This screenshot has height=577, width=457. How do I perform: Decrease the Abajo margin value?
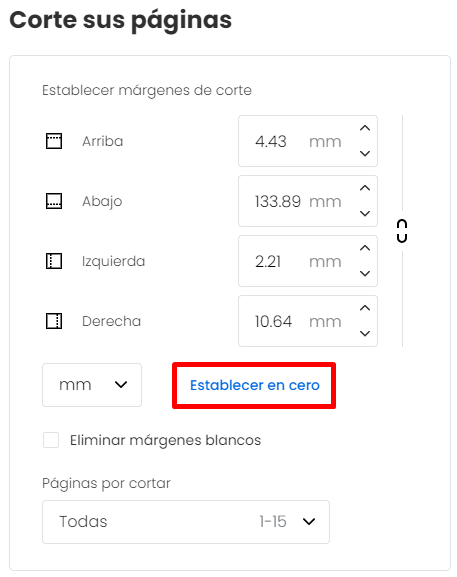[x=365, y=213]
